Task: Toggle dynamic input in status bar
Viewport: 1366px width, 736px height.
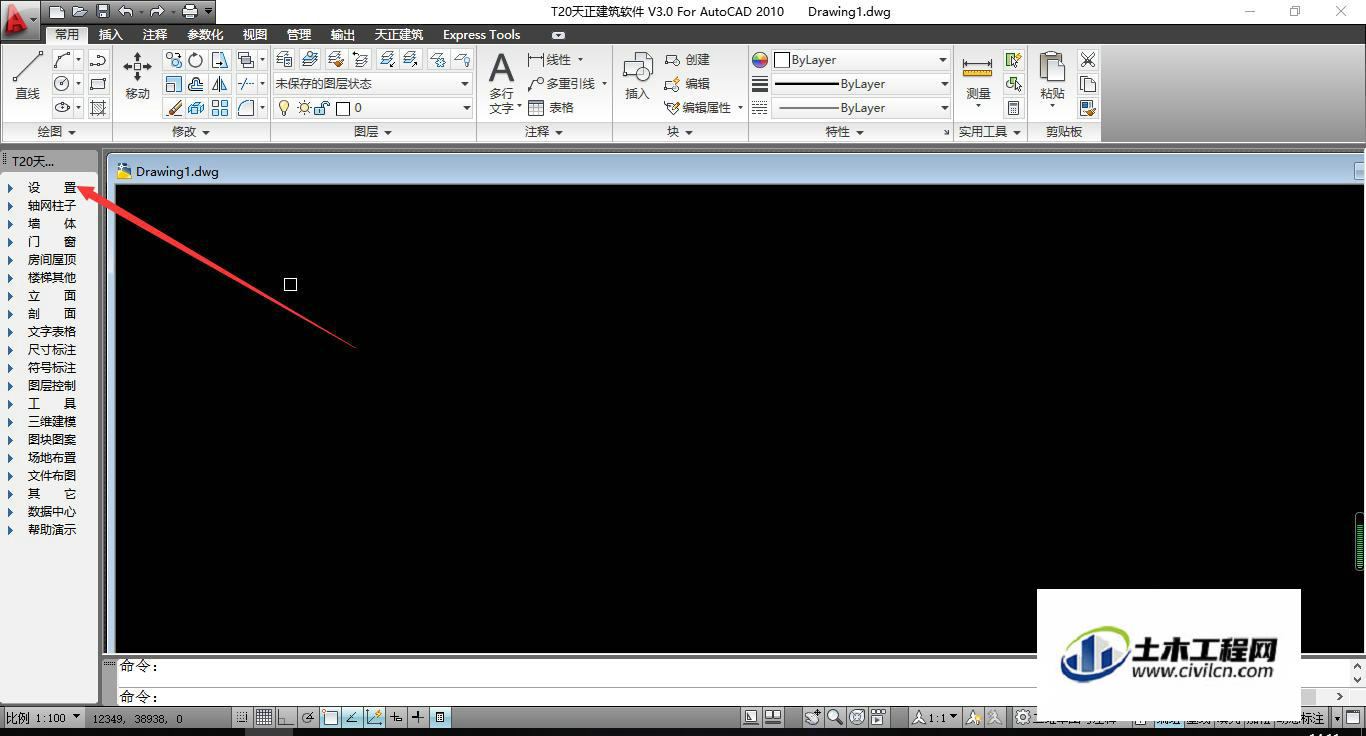Action: [396, 717]
